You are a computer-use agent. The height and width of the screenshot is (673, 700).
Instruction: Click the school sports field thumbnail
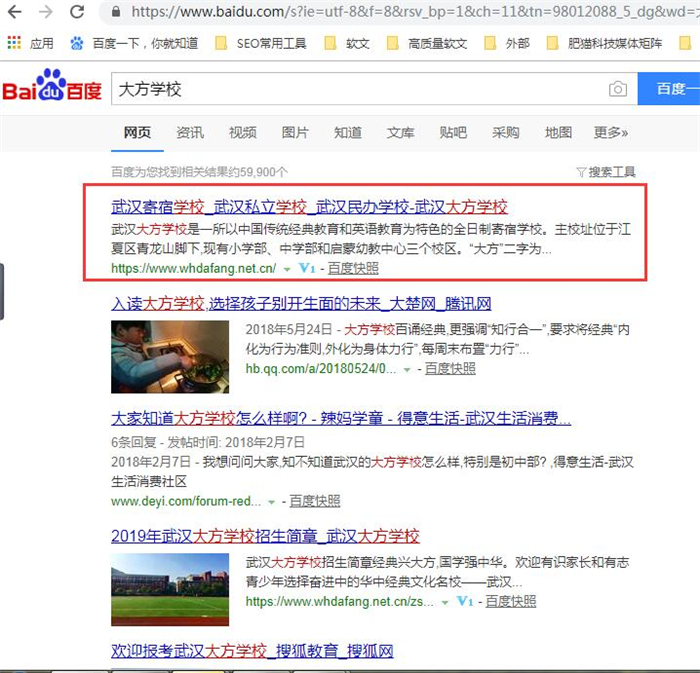[x=170, y=590]
